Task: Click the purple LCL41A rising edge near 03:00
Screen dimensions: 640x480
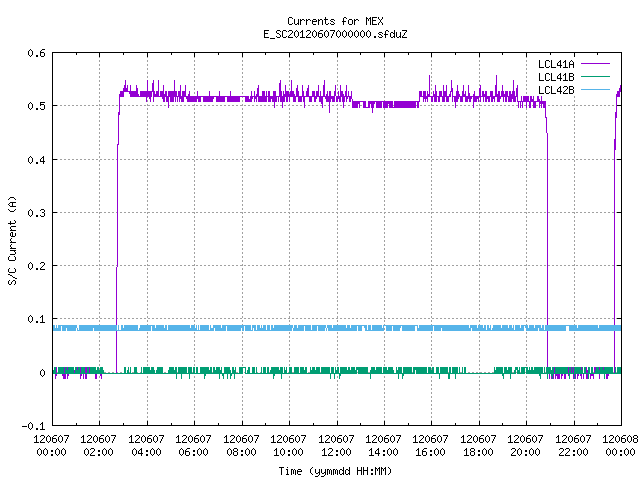Action: pos(117,233)
